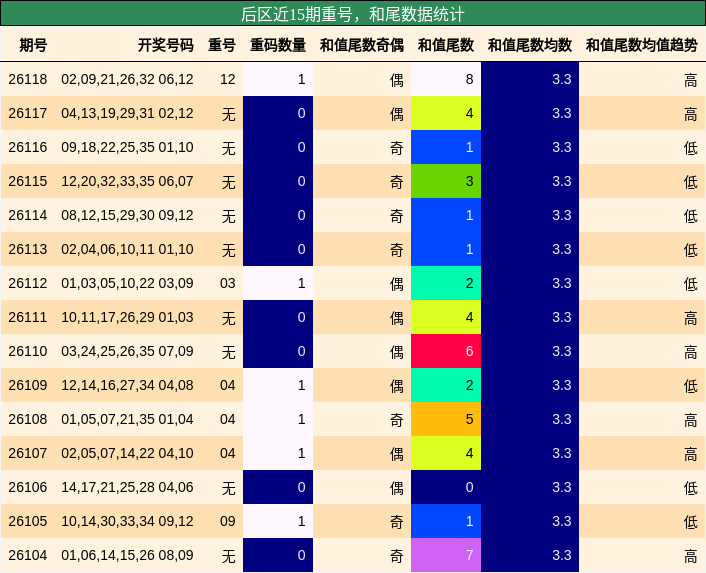Viewport: 706px width, 573px height.
Task: Click numbers 09,18,22,25,35 01,10
Action: [127, 147]
